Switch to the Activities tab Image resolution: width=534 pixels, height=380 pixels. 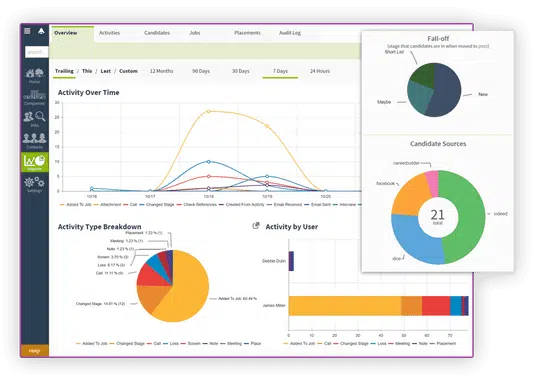[x=109, y=33]
